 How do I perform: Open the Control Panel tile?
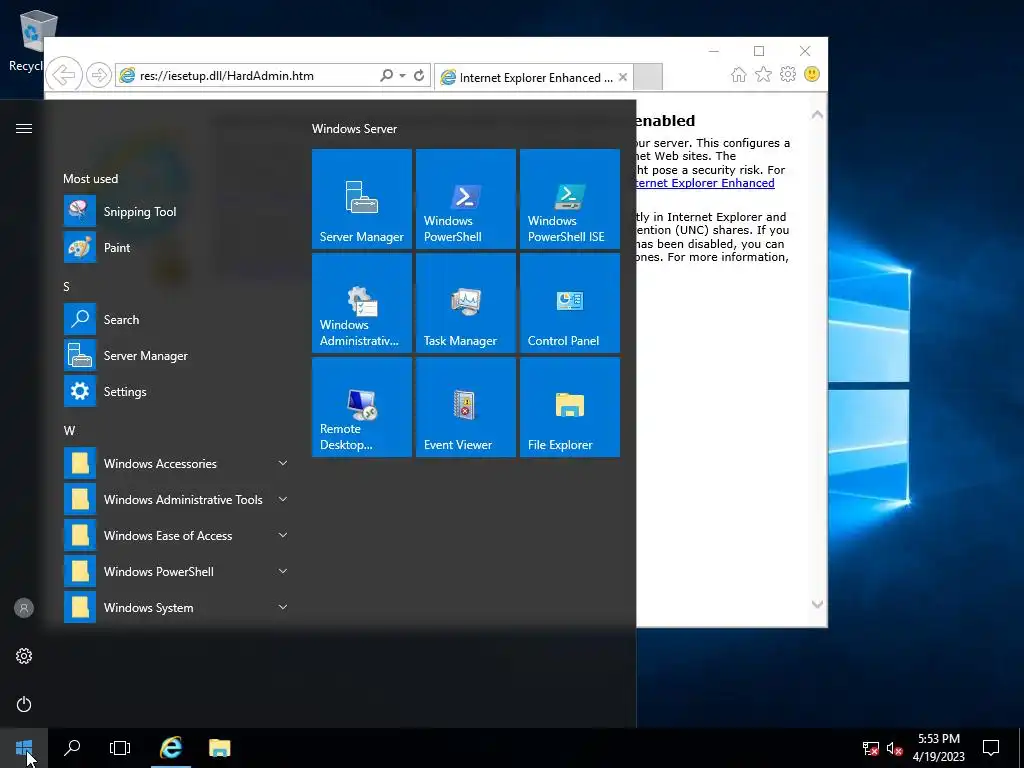pyautogui.click(x=569, y=303)
